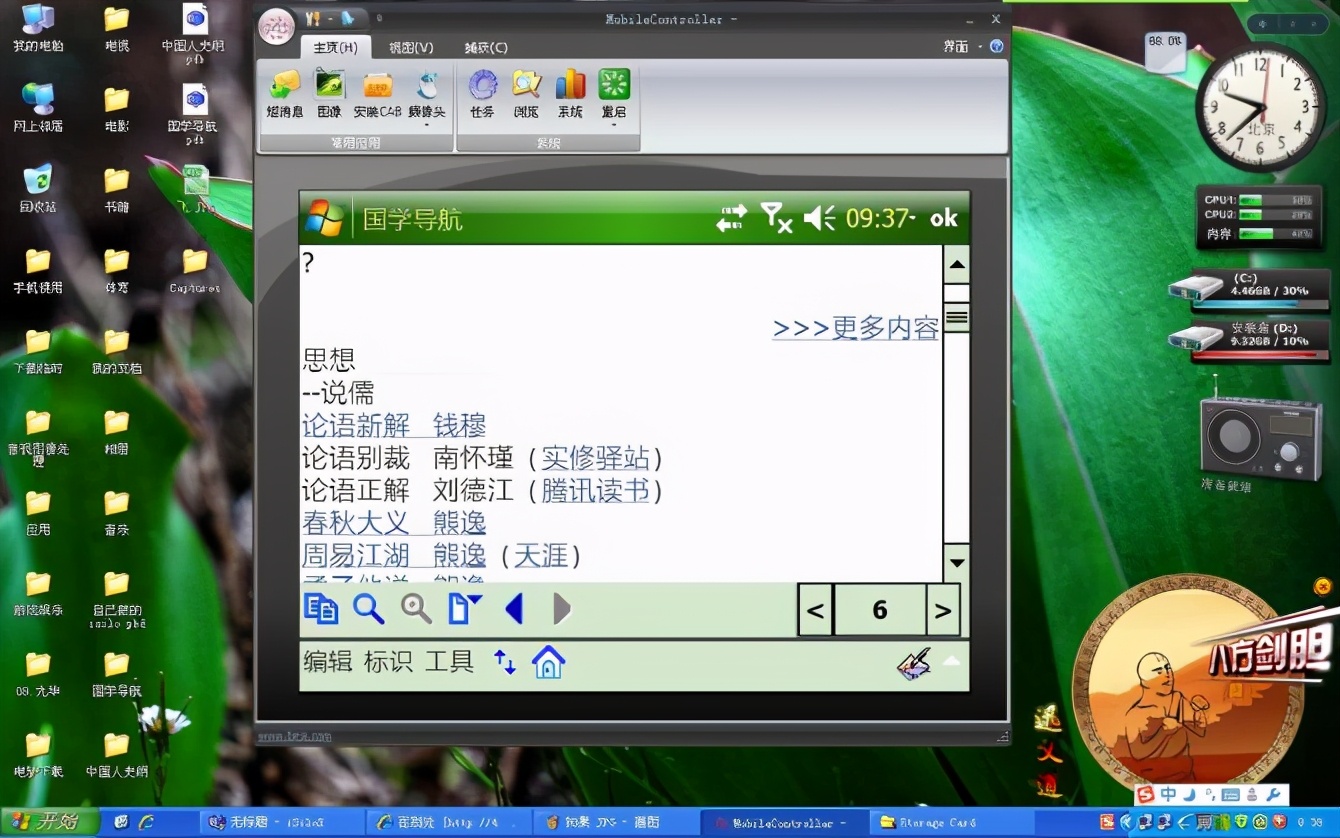1340x838 pixels.
Task: Click the 重启 restart ribbon button
Action: pyautogui.click(x=614, y=95)
